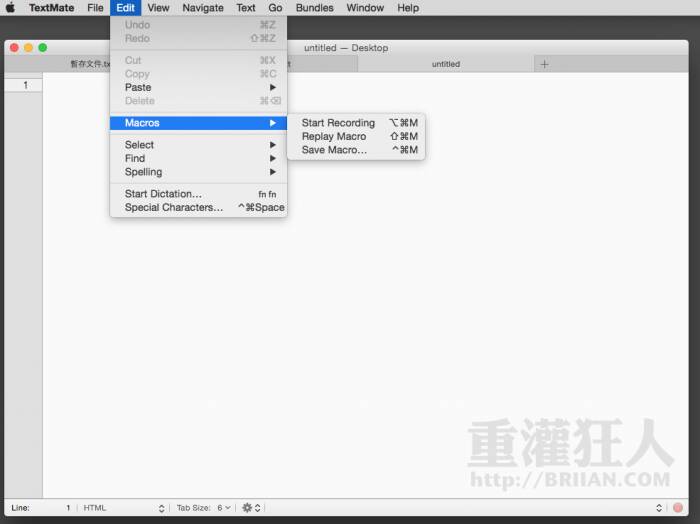Viewport: 700px width, 524px height.
Task: Close the window with red button
Action: tap(14, 48)
